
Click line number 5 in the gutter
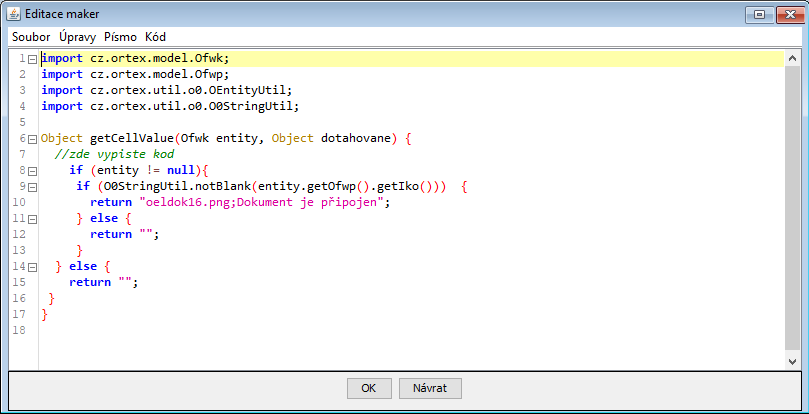point(22,122)
